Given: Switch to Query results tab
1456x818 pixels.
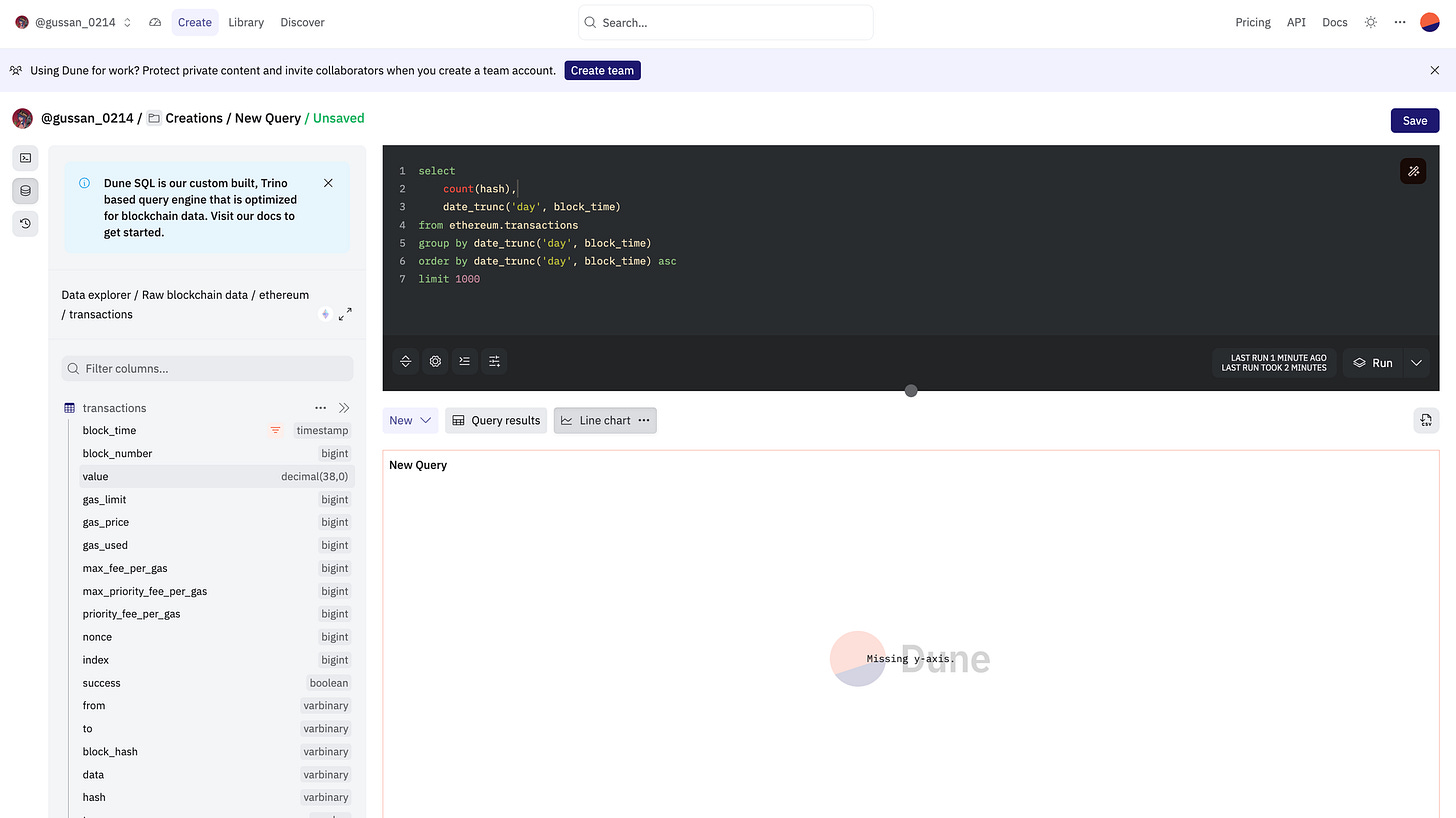Looking at the screenshot, I should coord(496,420).
